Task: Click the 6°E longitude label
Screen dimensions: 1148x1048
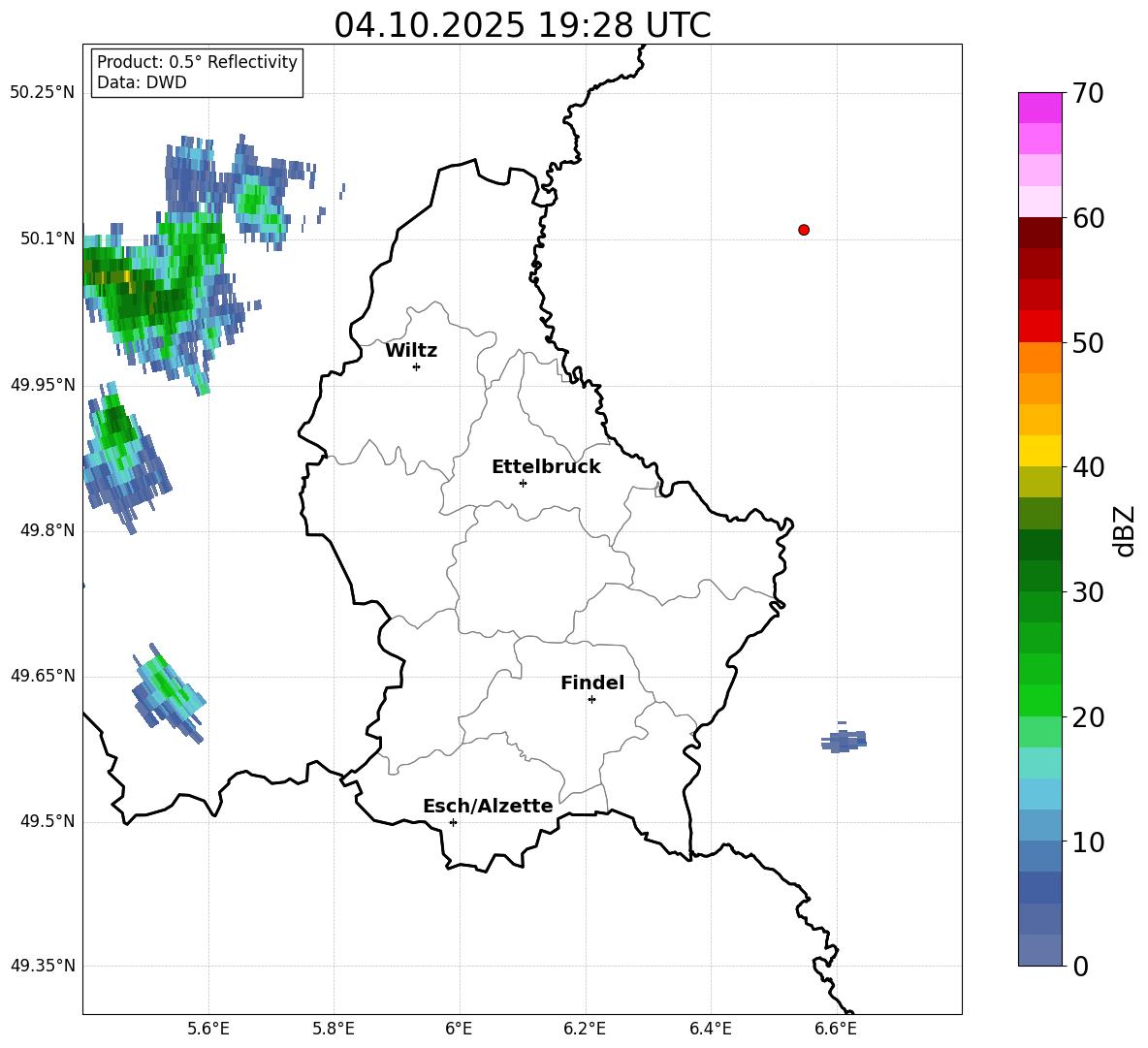Action: click(459, 1029)
